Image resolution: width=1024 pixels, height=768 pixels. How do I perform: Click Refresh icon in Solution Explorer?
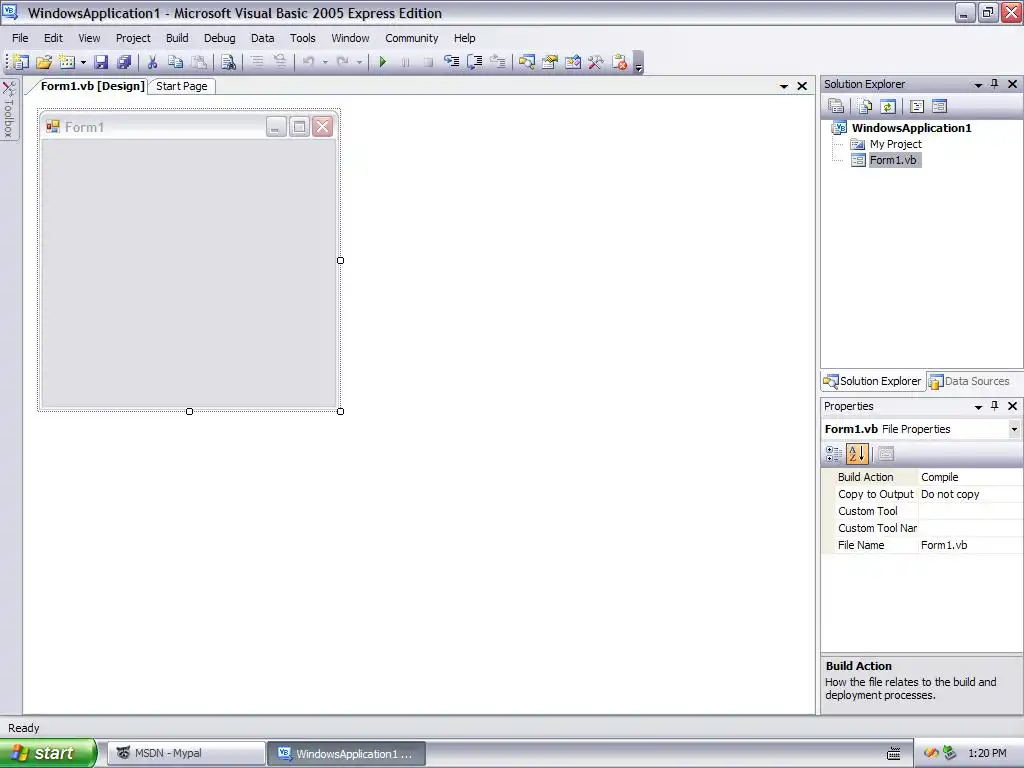(888, 106)
